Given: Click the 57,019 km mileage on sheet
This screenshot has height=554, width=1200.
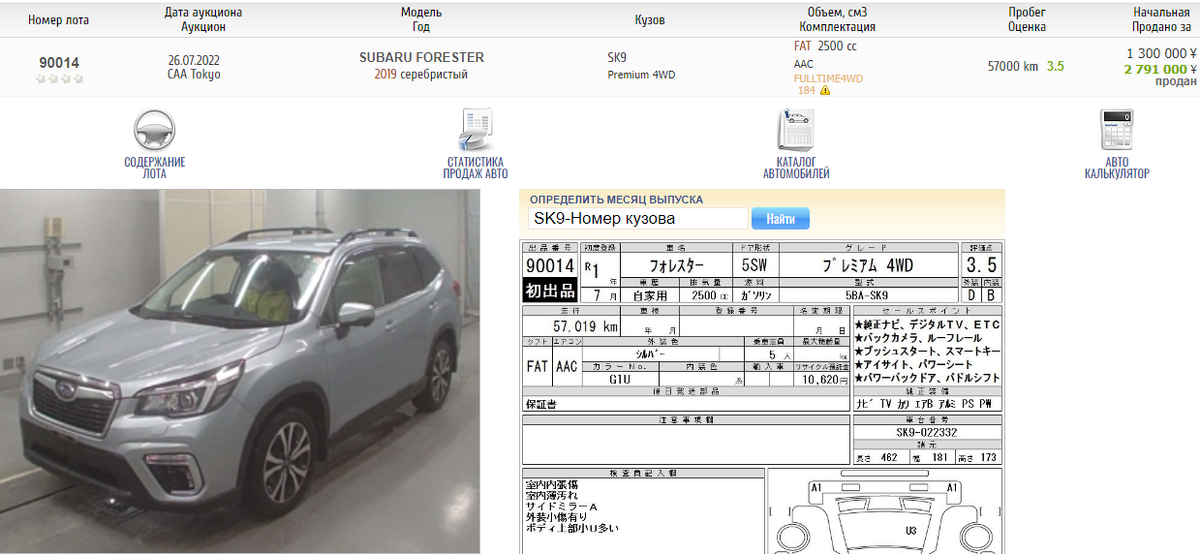Looking at the screenshot, I should (586, 326).
